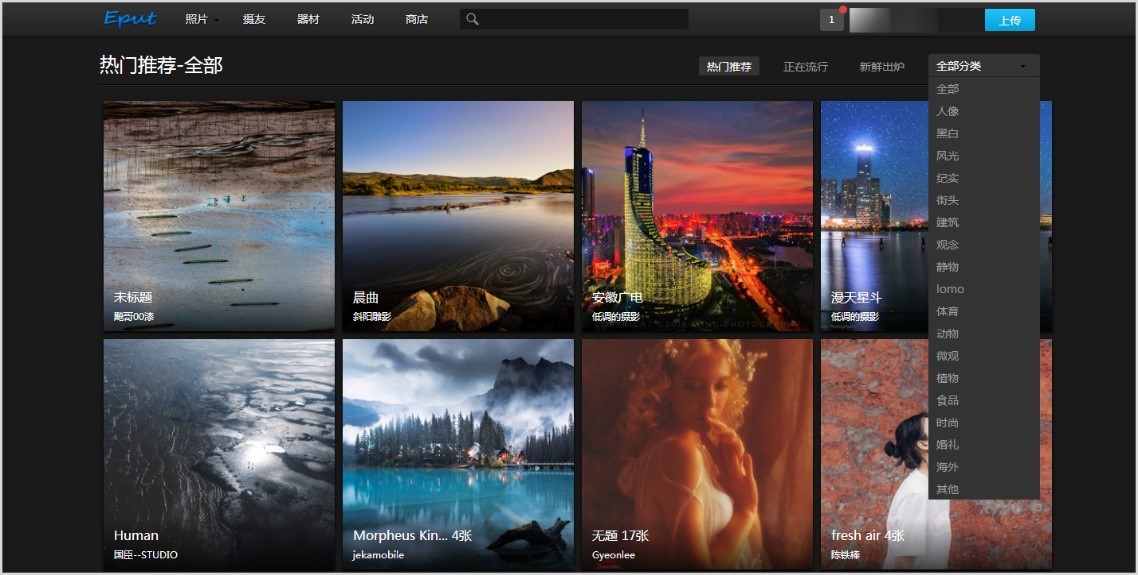The image size is (1138, 575).
Task: Open the Morpheus Kin... lake album
Action: pyautogui.click(x=458, y=454)
